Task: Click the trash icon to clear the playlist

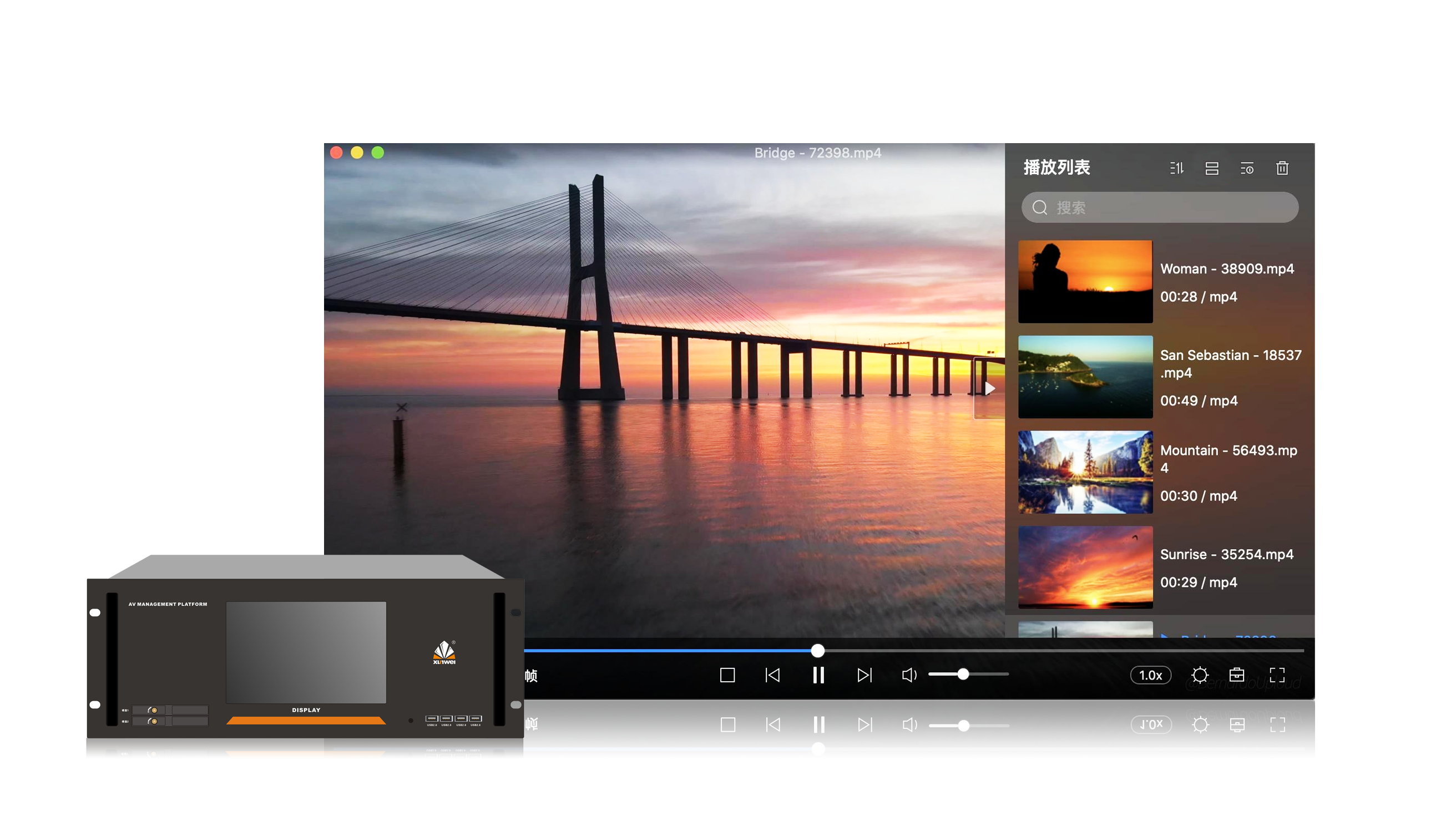Action: 1282,168
